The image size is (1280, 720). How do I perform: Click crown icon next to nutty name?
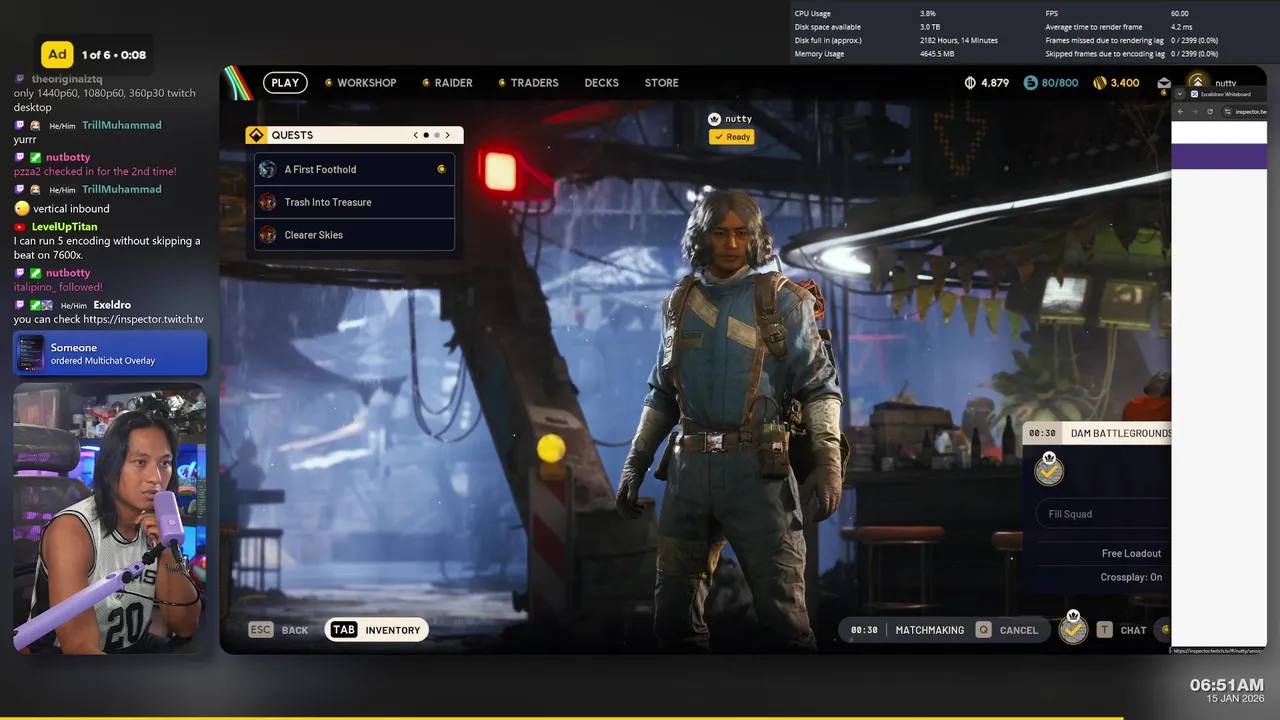pyautogui.click(x=714, y=119)
